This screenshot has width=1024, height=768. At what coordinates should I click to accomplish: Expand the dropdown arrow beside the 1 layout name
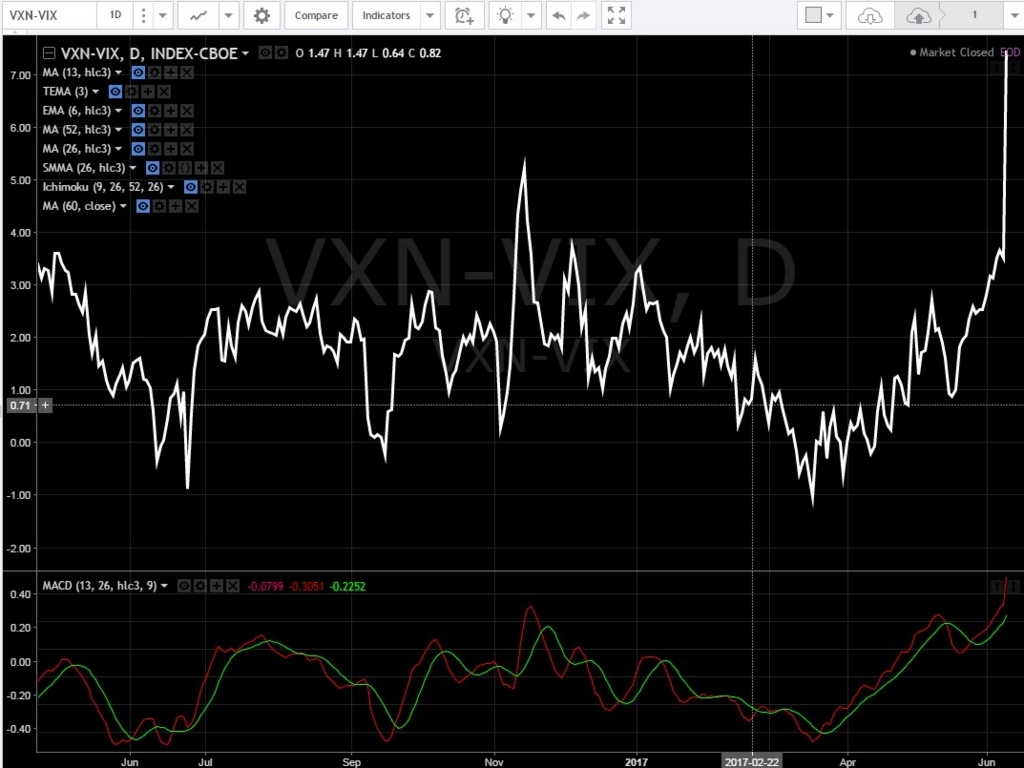[1014, 15]
